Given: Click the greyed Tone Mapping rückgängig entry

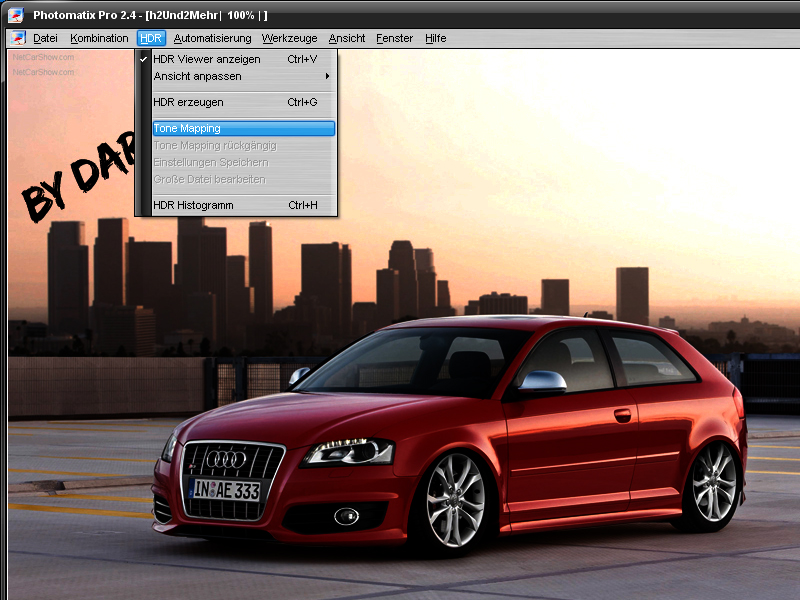Looking at the screenshot, I should (214, 145).
